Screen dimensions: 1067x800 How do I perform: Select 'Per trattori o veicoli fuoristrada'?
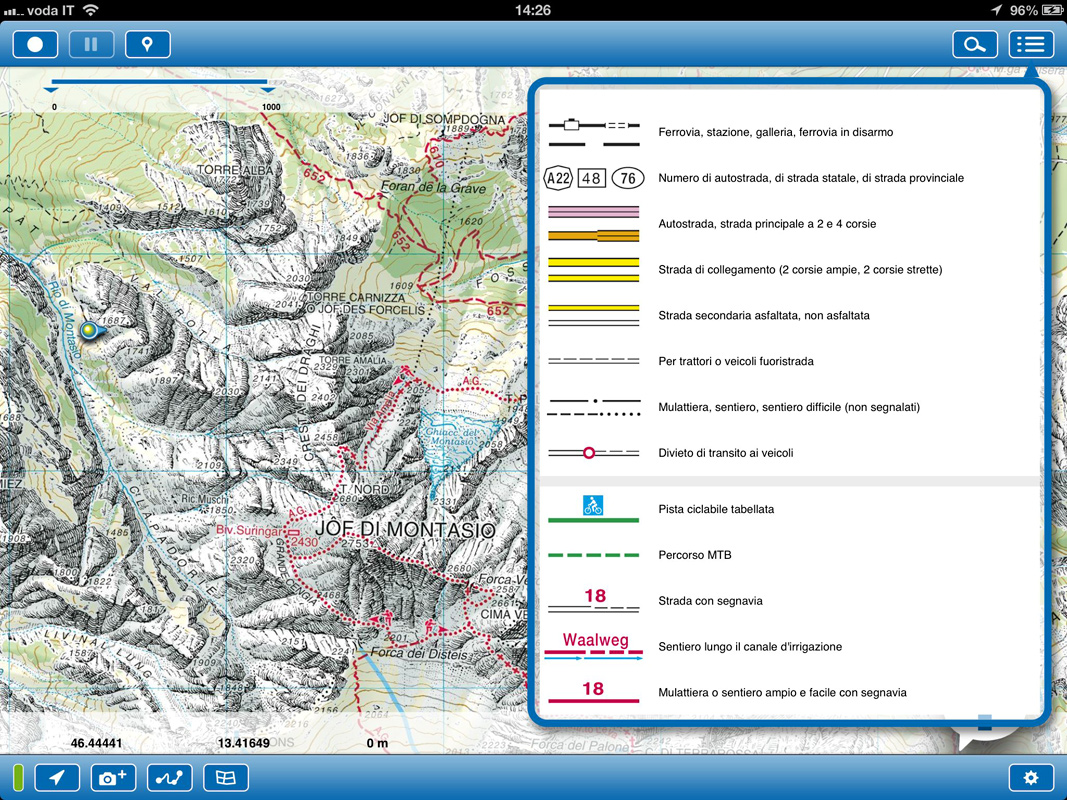pos(736,361)
